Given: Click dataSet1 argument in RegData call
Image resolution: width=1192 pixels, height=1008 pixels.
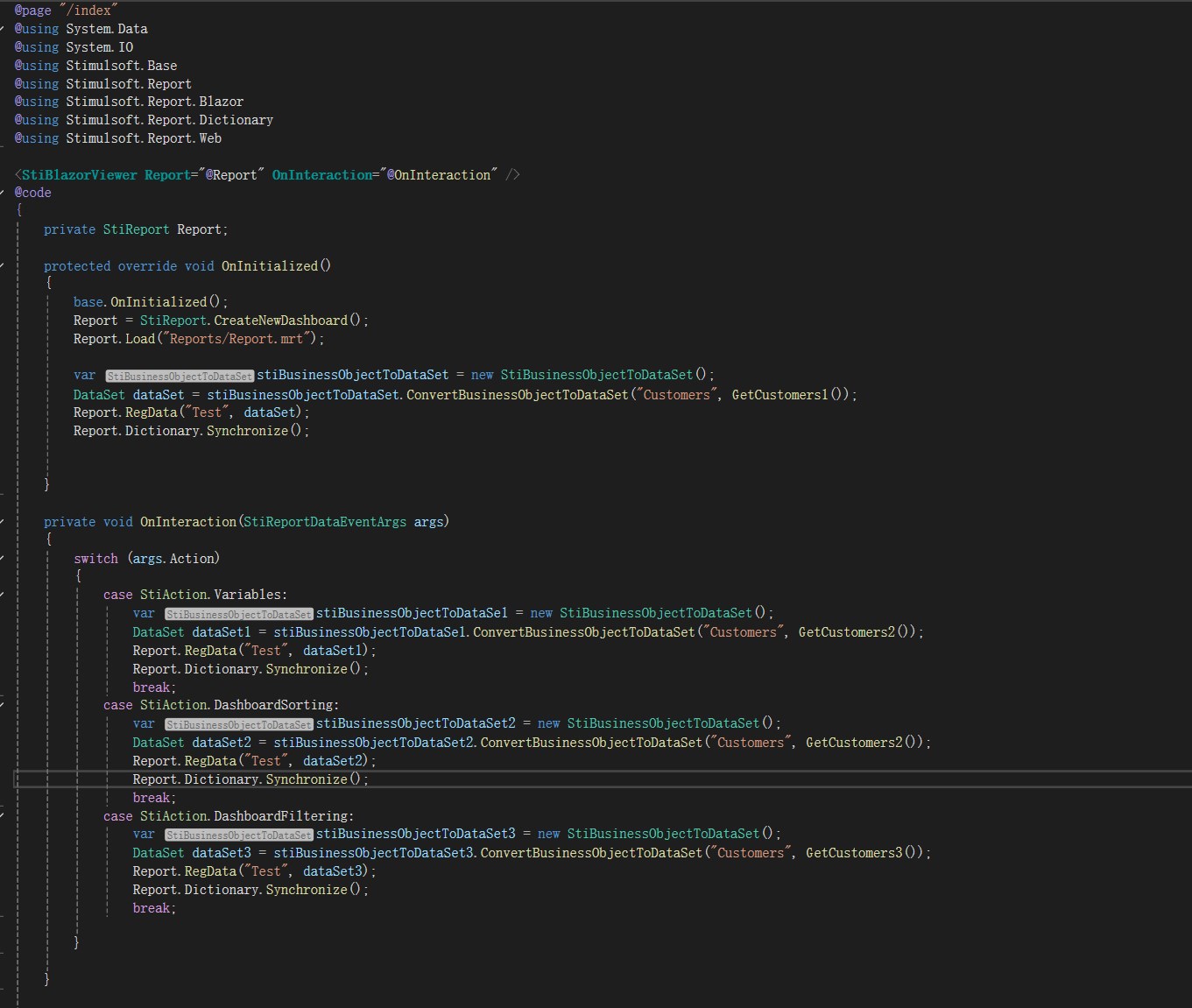Looking at the screenshot, I should [333, 651].
